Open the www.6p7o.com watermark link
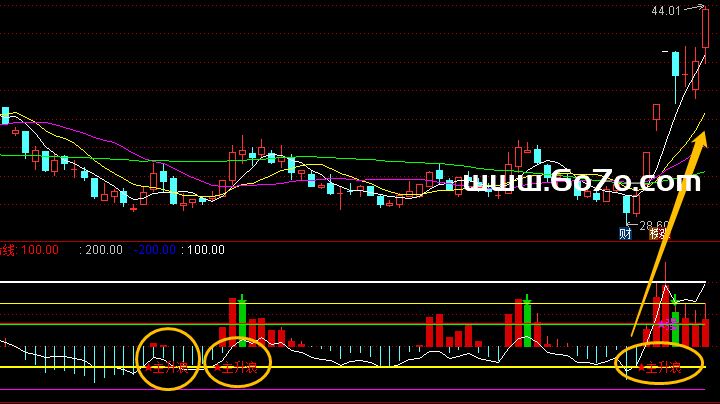 tap(582, 182)
